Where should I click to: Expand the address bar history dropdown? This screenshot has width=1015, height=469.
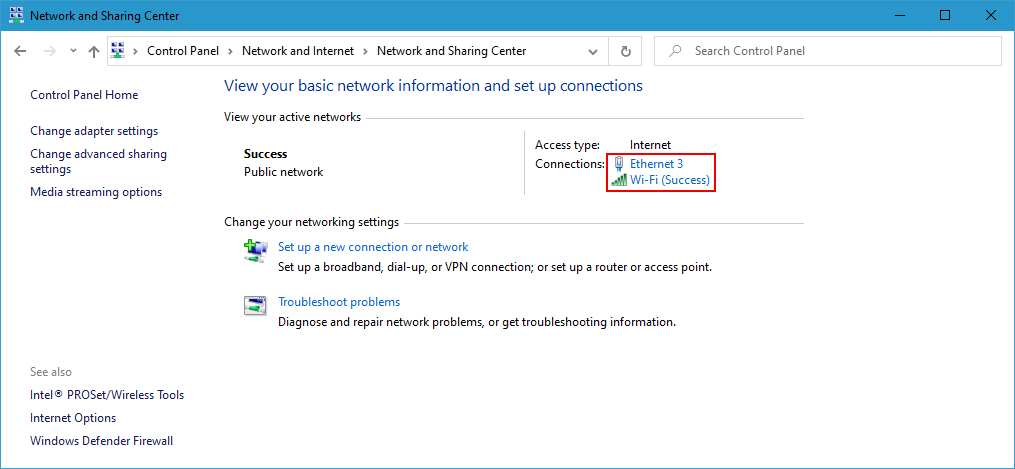click(594, 51)
